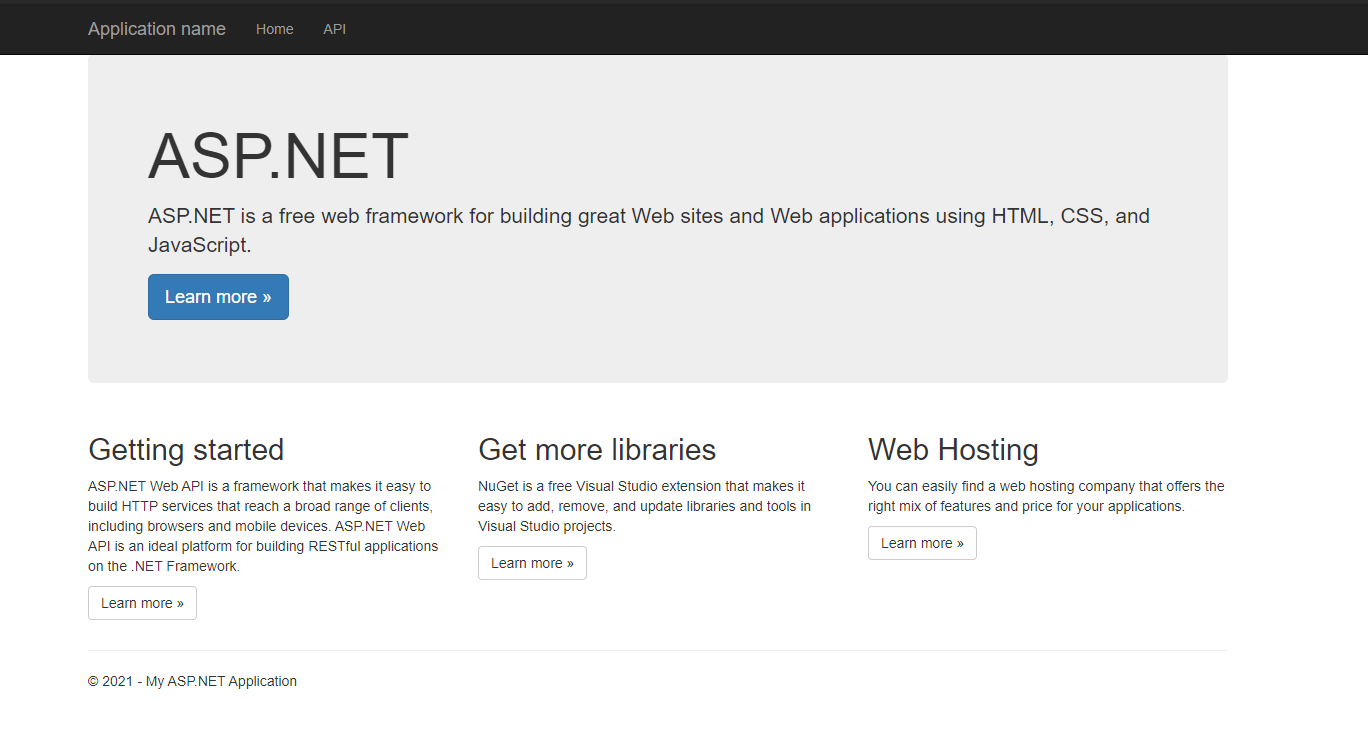Open Learn more under Getting started
The image size is (1368, 735).
[142, 603]
